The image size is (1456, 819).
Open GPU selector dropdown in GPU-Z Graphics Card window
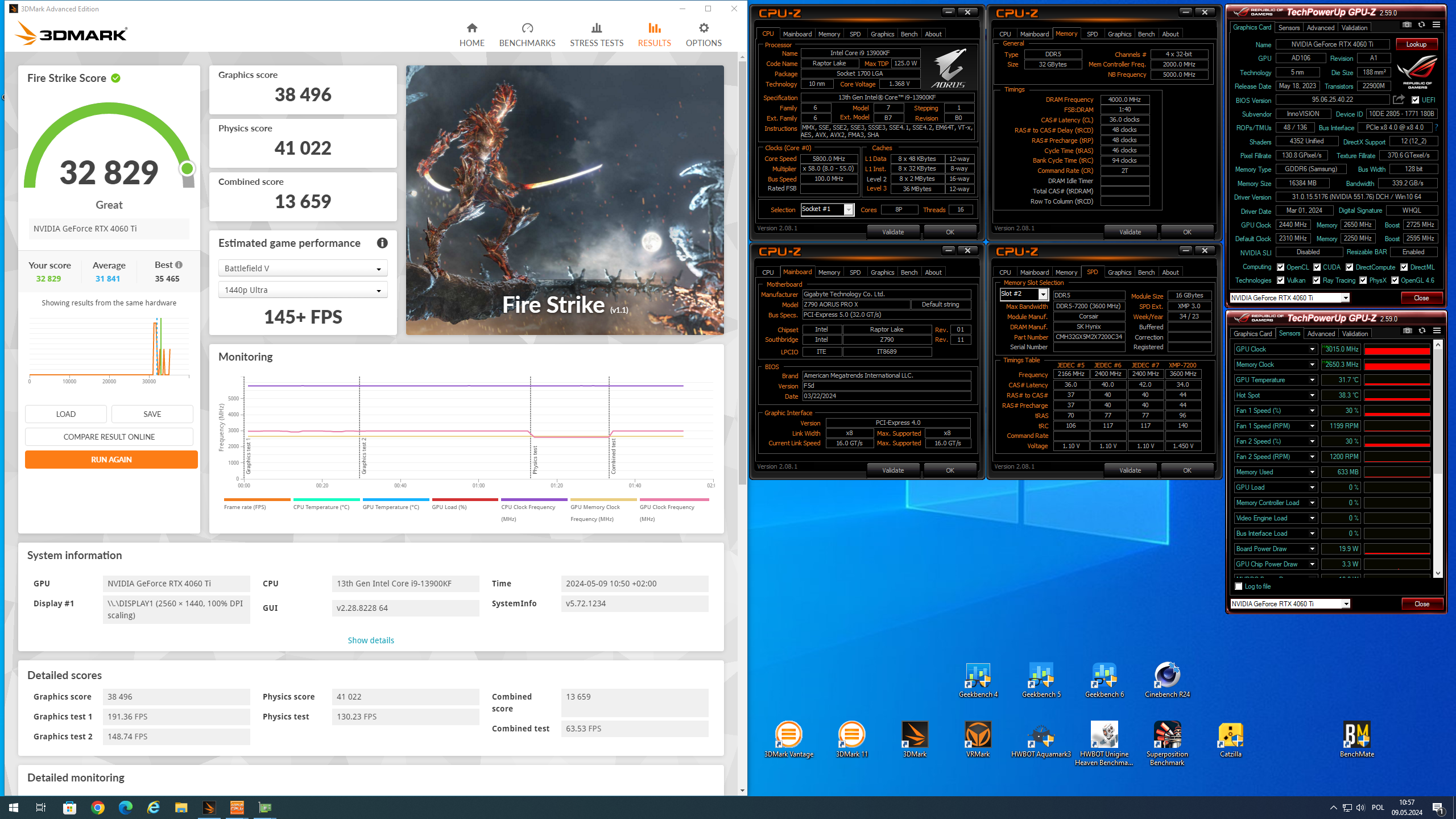(x=1289, y=297)
